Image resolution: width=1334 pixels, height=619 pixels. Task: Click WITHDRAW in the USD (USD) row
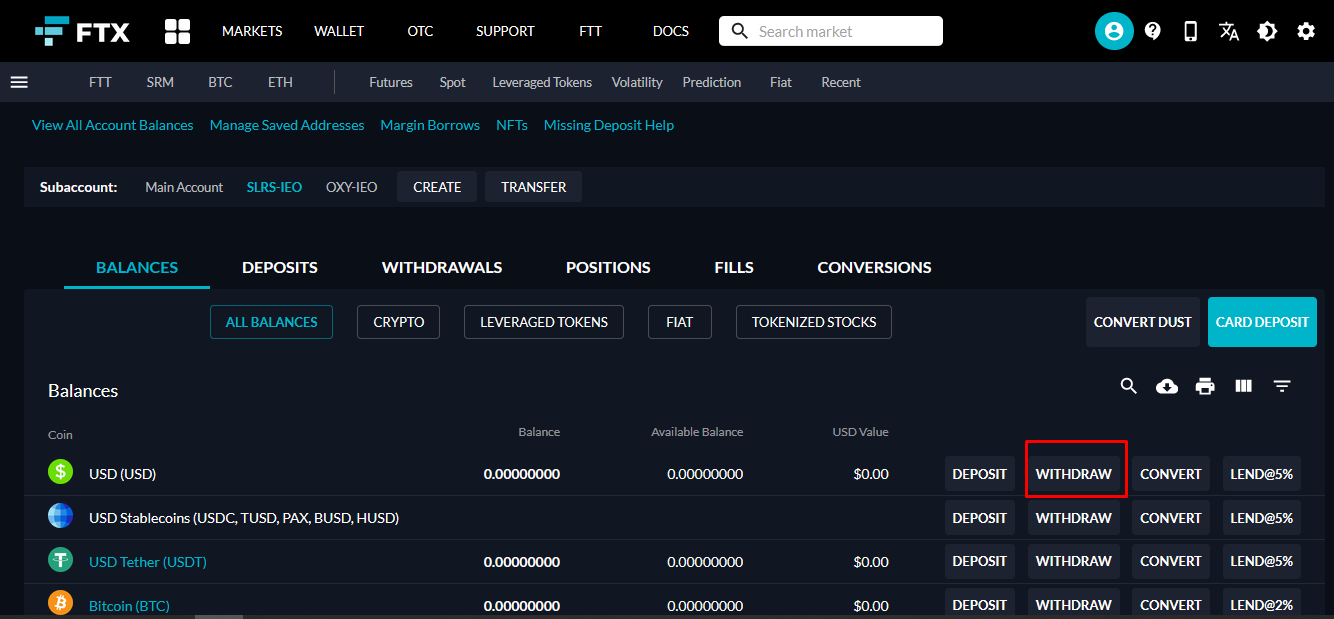tap(1073, 474)
